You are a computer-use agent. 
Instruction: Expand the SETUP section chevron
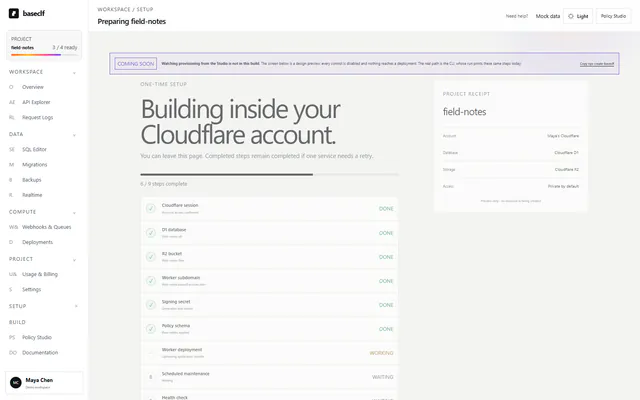coord(76,306)
